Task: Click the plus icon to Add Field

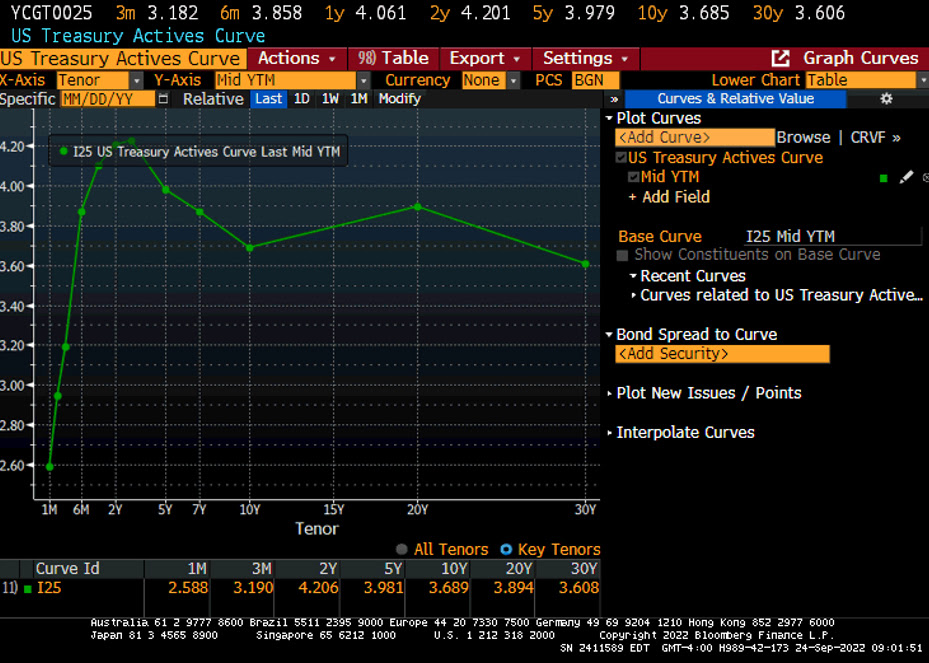Action: 633,197
